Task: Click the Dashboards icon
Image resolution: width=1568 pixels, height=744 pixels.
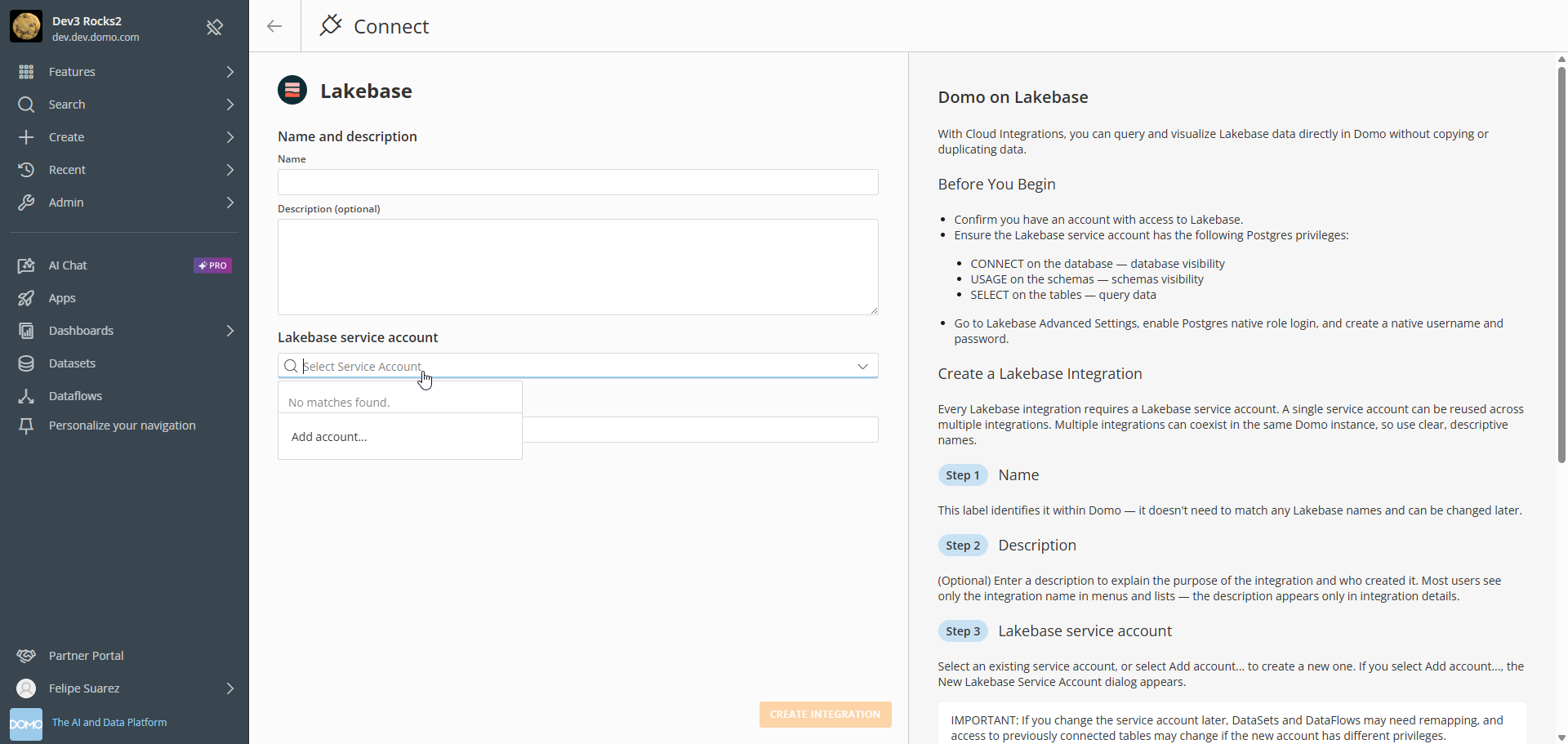Action: [x=26, y=331]
